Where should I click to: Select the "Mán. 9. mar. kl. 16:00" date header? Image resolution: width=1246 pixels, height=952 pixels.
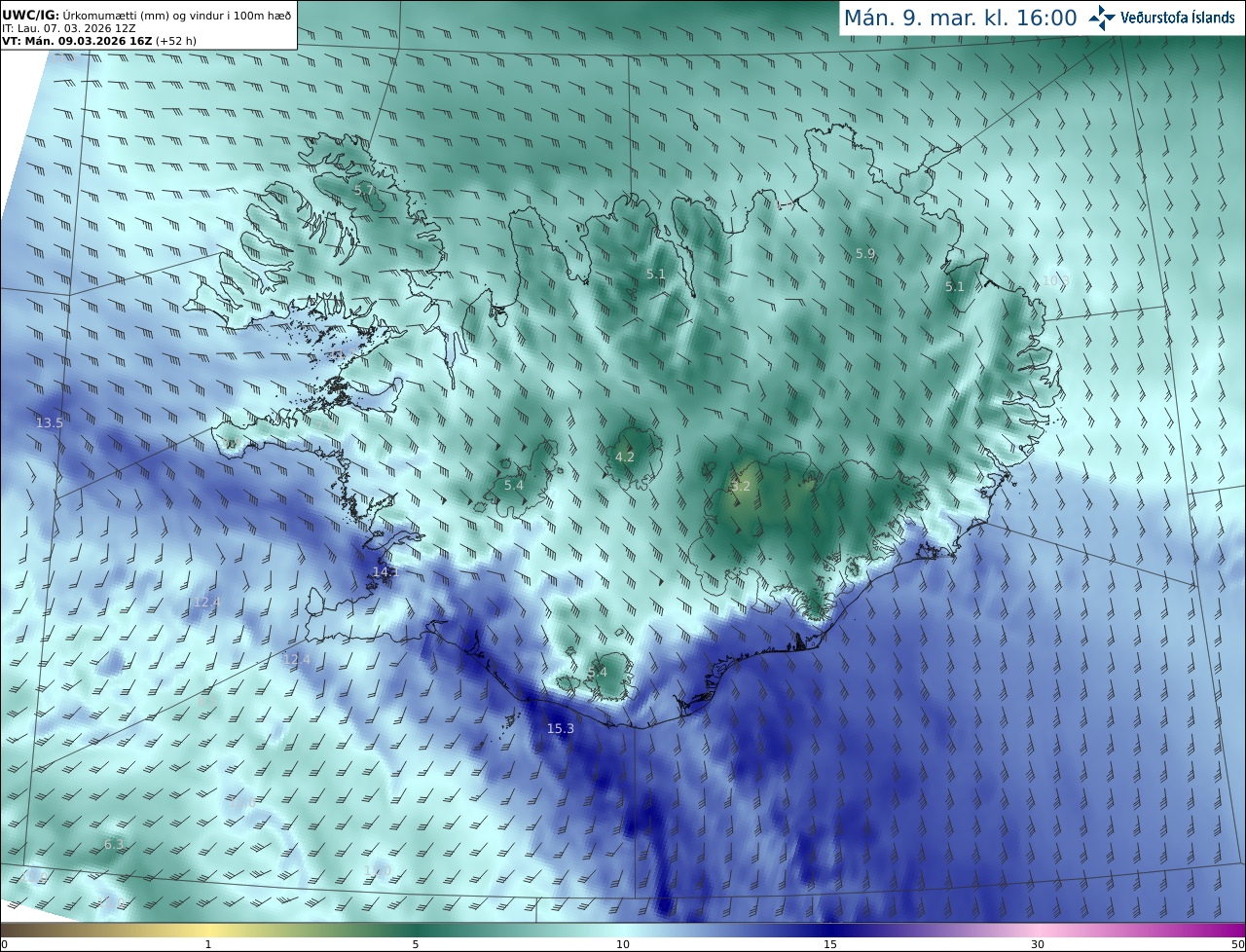960,18
